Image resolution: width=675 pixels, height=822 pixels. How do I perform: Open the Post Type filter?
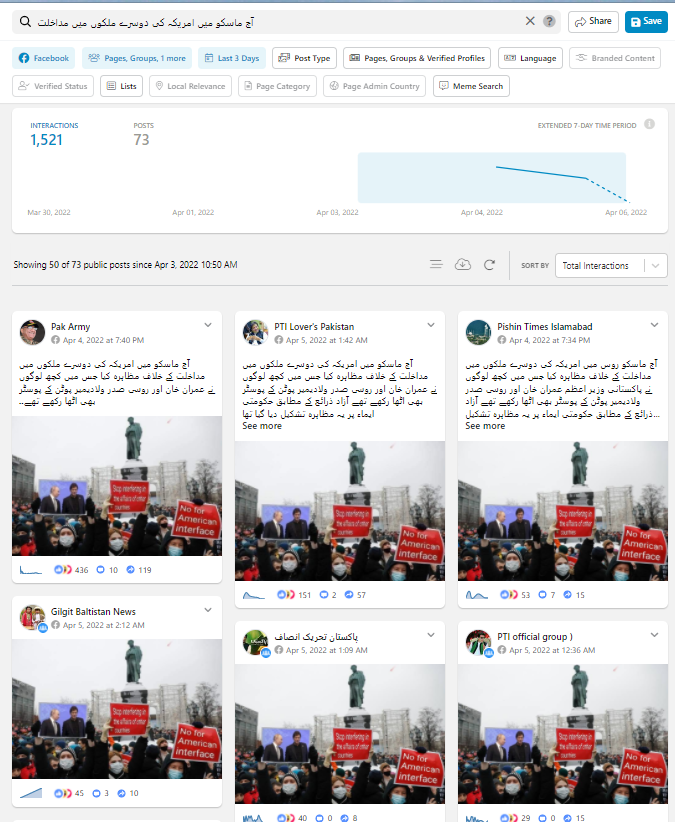304,58
